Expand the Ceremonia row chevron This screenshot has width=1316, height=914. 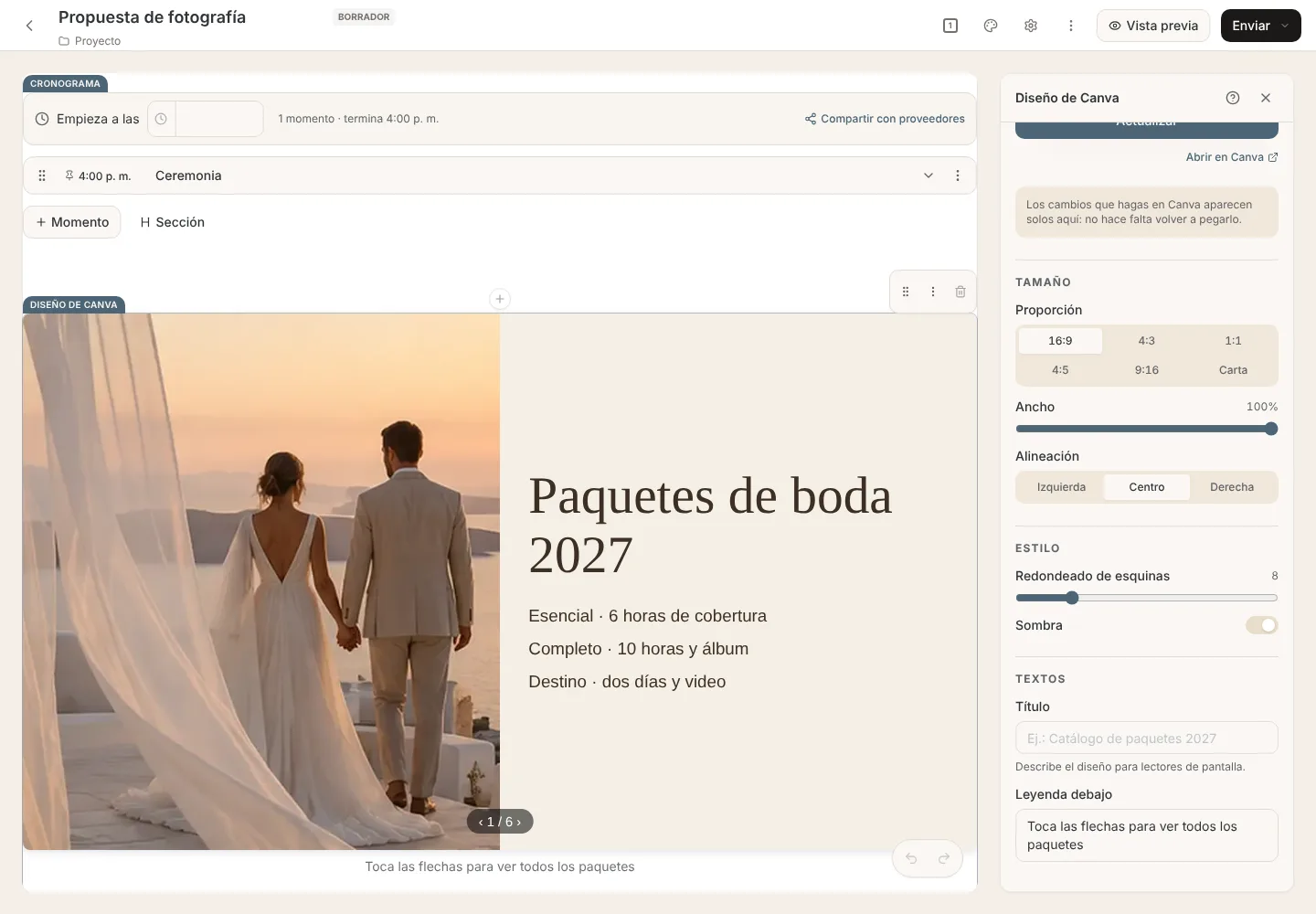click(929, 175)
